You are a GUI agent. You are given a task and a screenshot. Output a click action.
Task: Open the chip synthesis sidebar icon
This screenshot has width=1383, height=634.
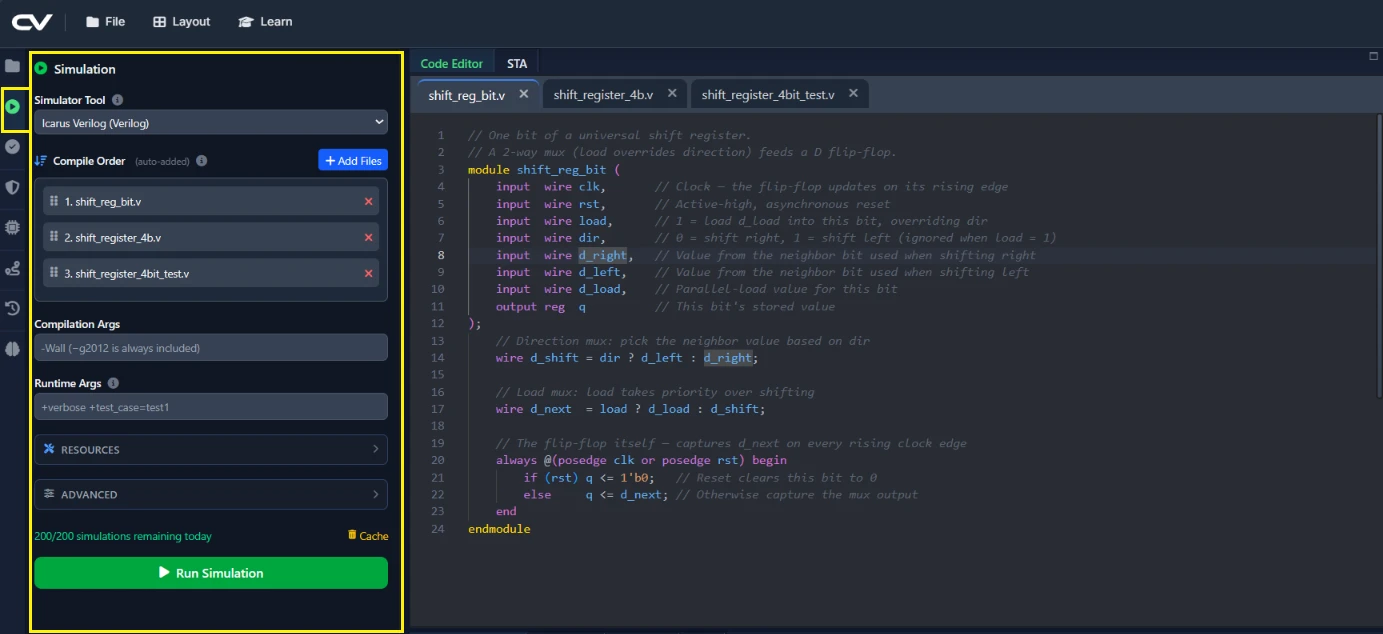coord(12,227)
